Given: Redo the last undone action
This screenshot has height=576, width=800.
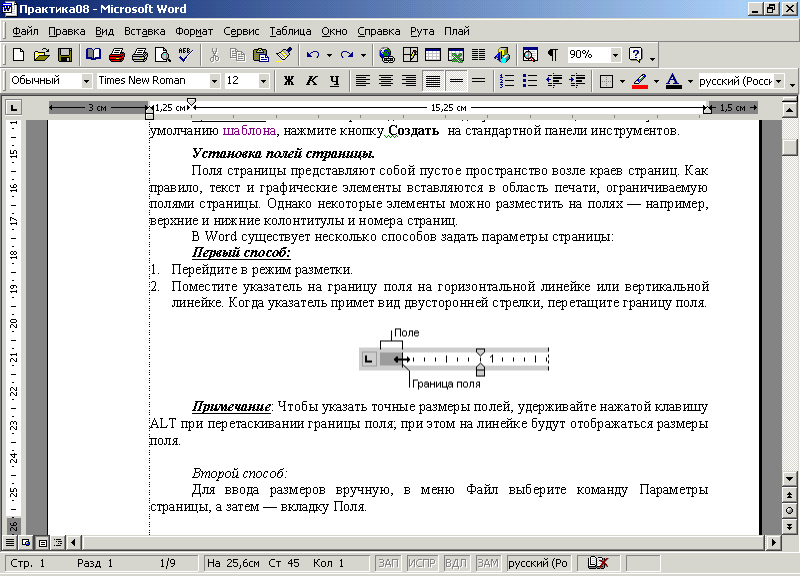Looking at the screenshot, I should pyautogui.click(x=347, y=55).
